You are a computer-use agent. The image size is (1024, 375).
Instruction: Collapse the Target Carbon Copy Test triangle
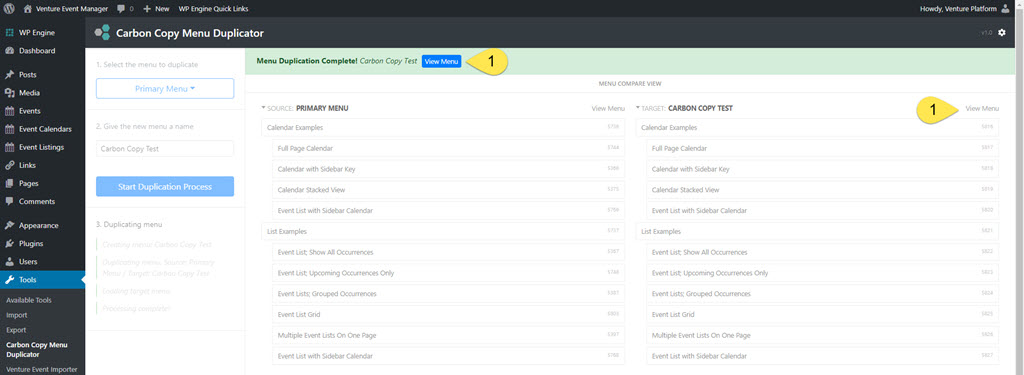tap(638, 108)
